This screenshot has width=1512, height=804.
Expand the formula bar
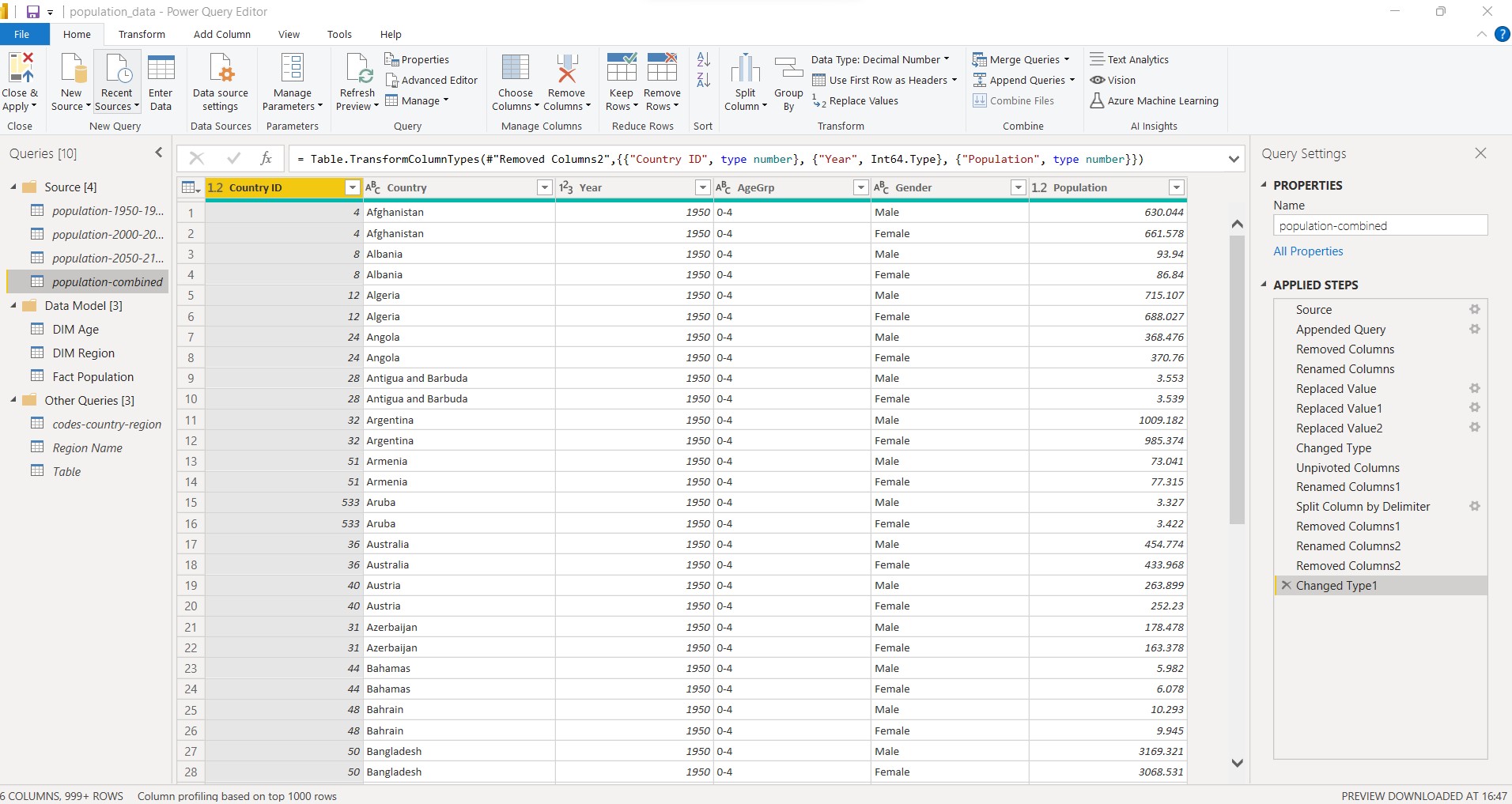click(1234, 159)
